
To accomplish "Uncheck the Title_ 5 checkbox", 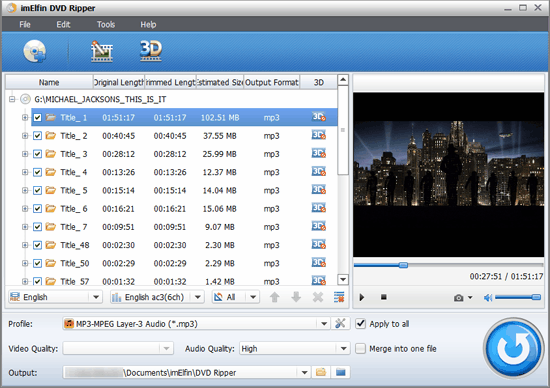I will (x=38, y=190).
